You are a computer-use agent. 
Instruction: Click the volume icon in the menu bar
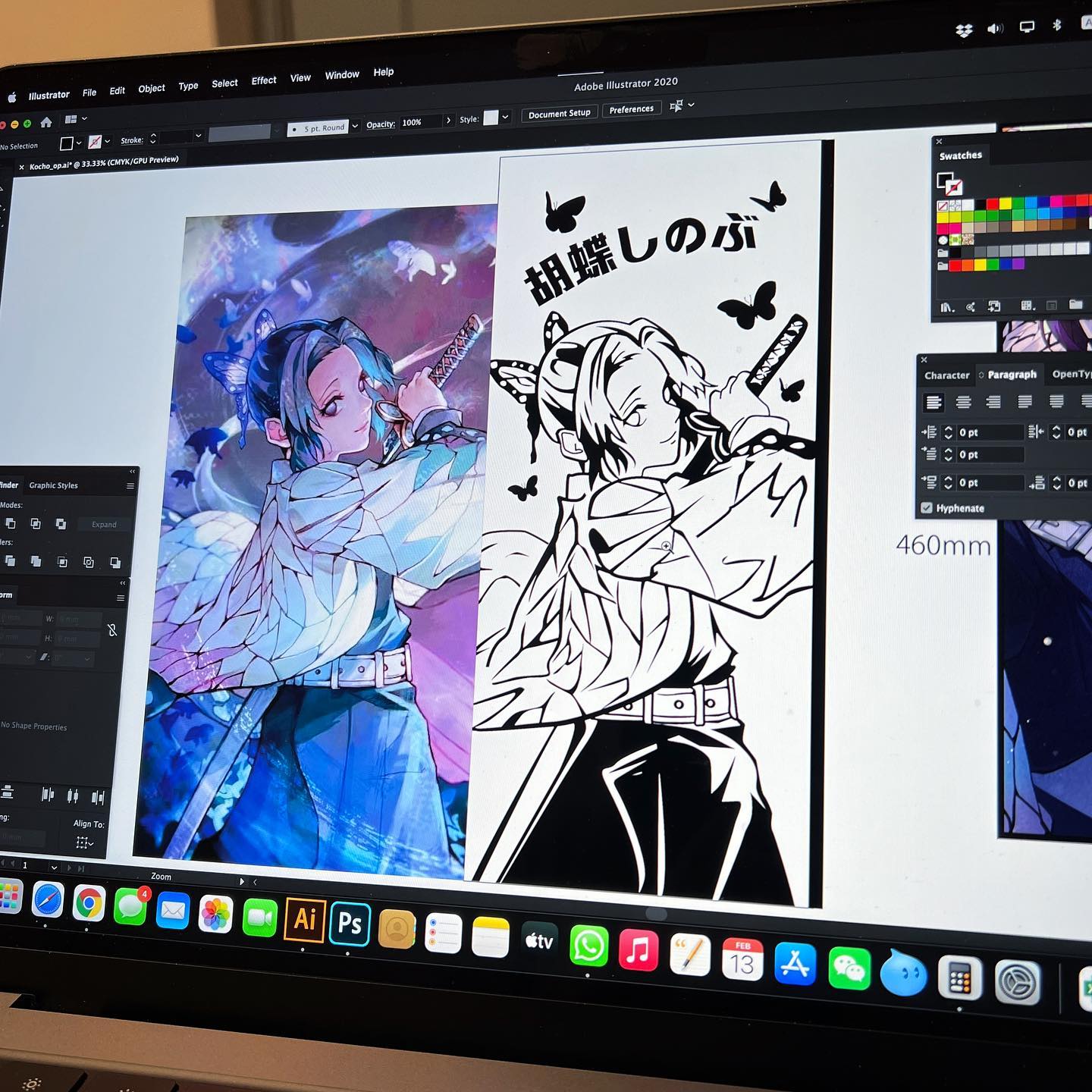[995, 29]
